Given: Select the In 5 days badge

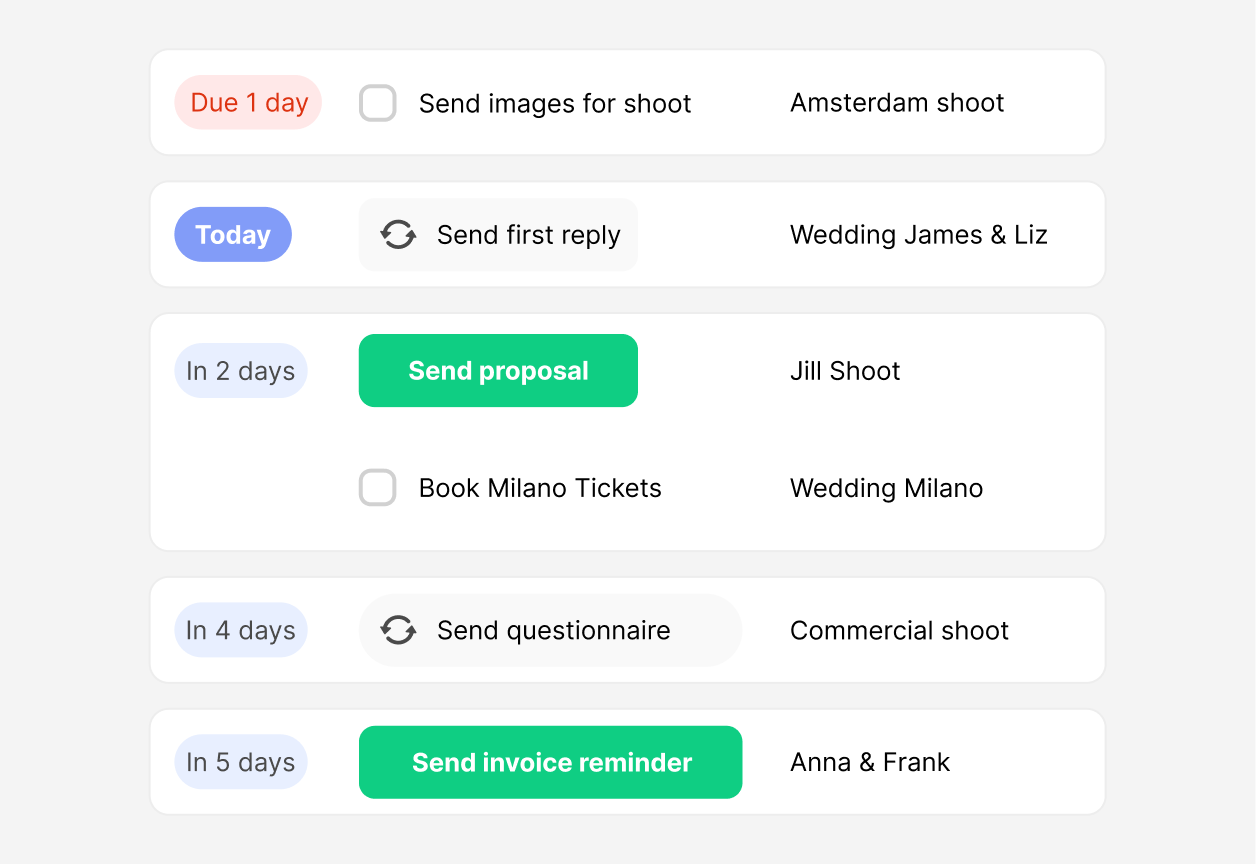Looking at the screenshot, I should click(241, 762).
